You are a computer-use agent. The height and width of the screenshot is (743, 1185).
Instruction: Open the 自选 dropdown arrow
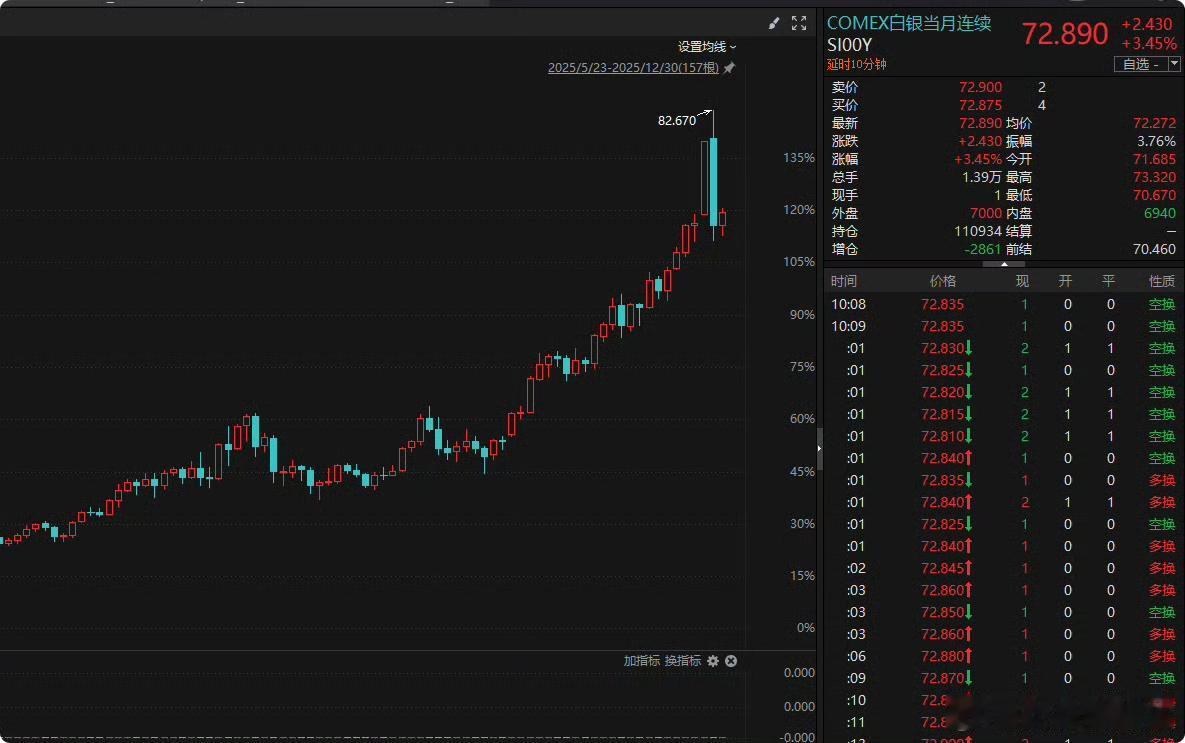pyautogui.click(x=1174, y=64)
